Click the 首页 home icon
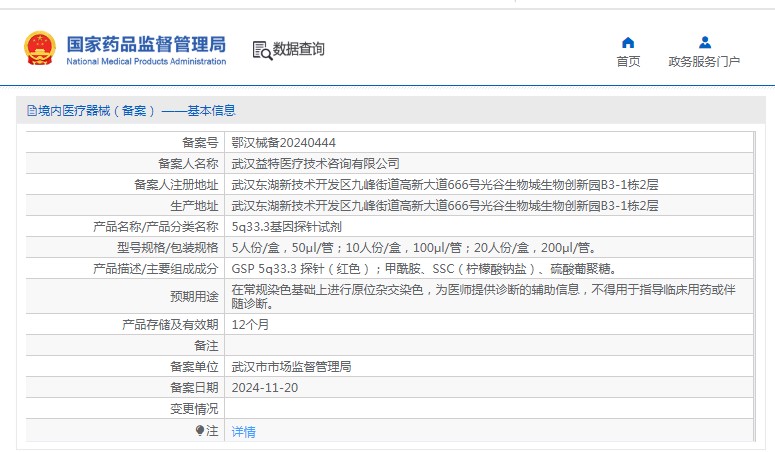Screen dimensions: 775x452 [628, 43]
